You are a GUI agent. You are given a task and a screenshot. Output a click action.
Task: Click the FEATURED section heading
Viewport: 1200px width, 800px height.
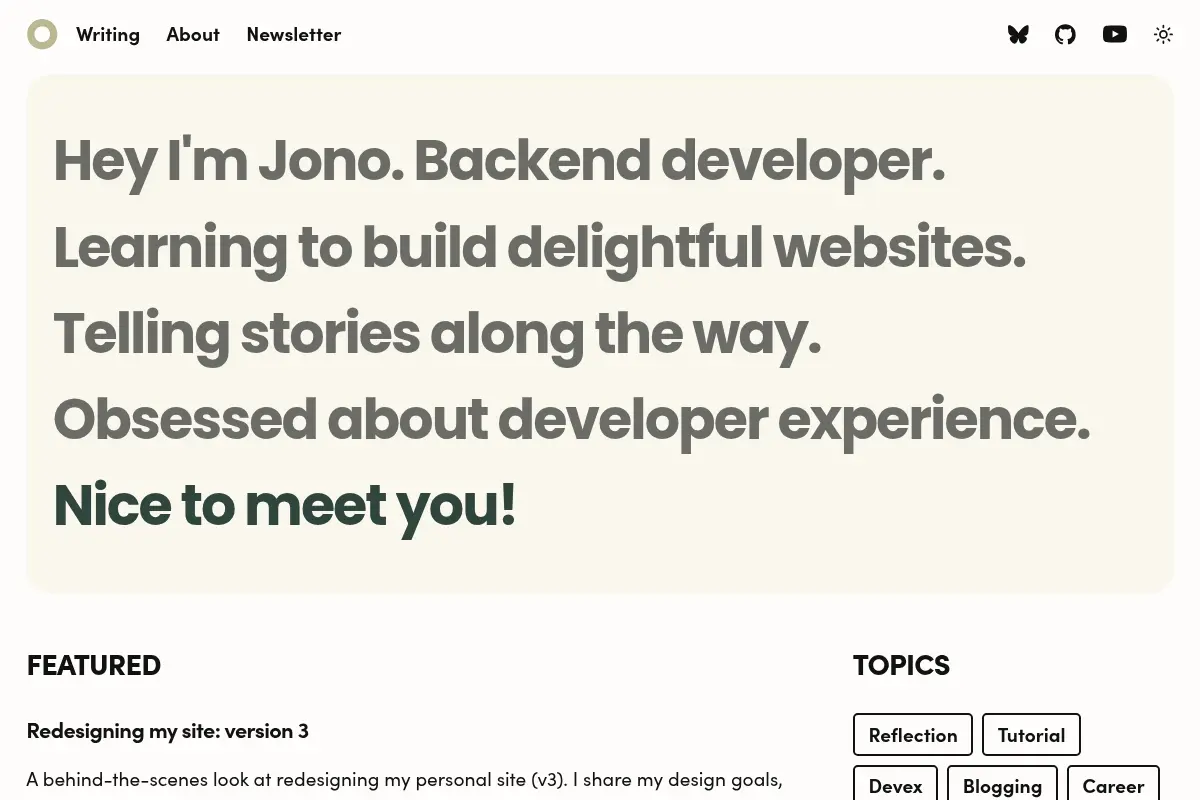pyautogui.click(x=94, y=665)
